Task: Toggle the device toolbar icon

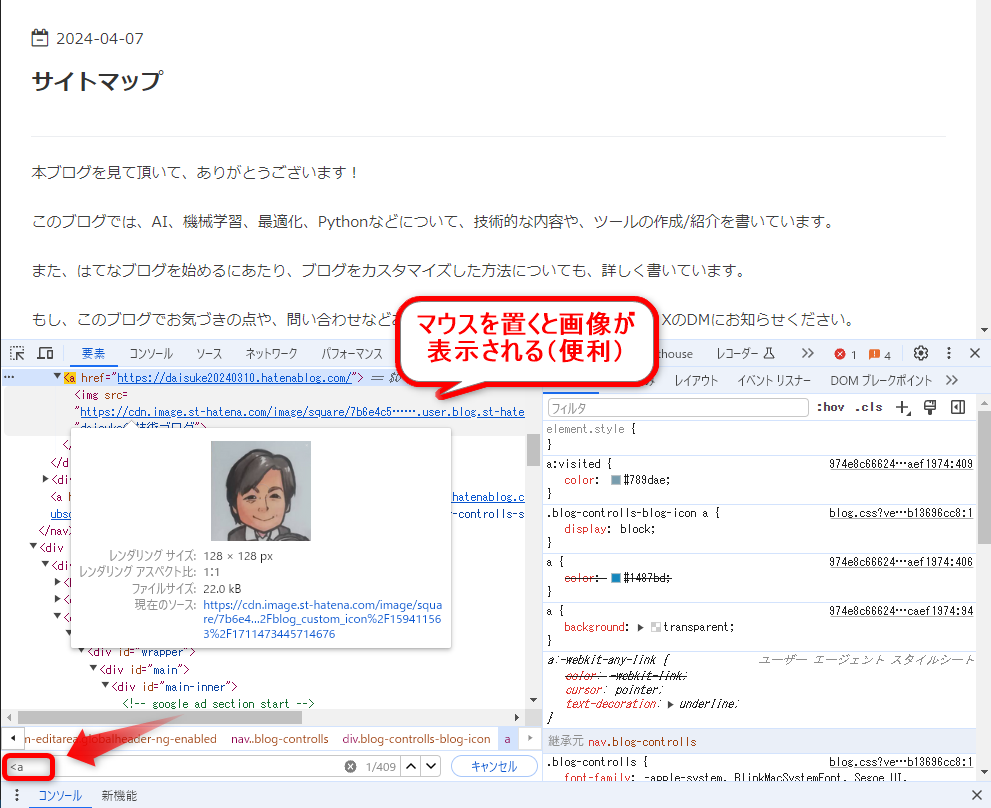Action: 46,353
